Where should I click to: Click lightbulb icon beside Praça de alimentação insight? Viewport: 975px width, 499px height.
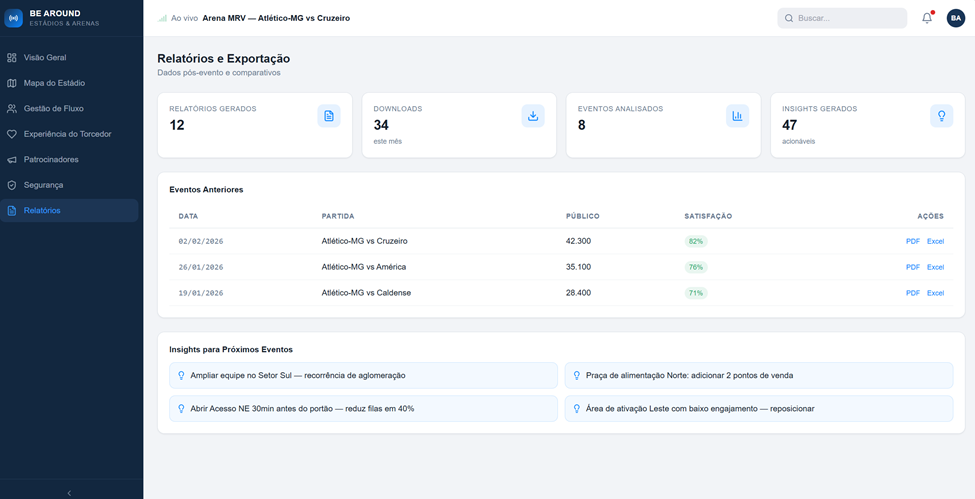pos(576,375)
